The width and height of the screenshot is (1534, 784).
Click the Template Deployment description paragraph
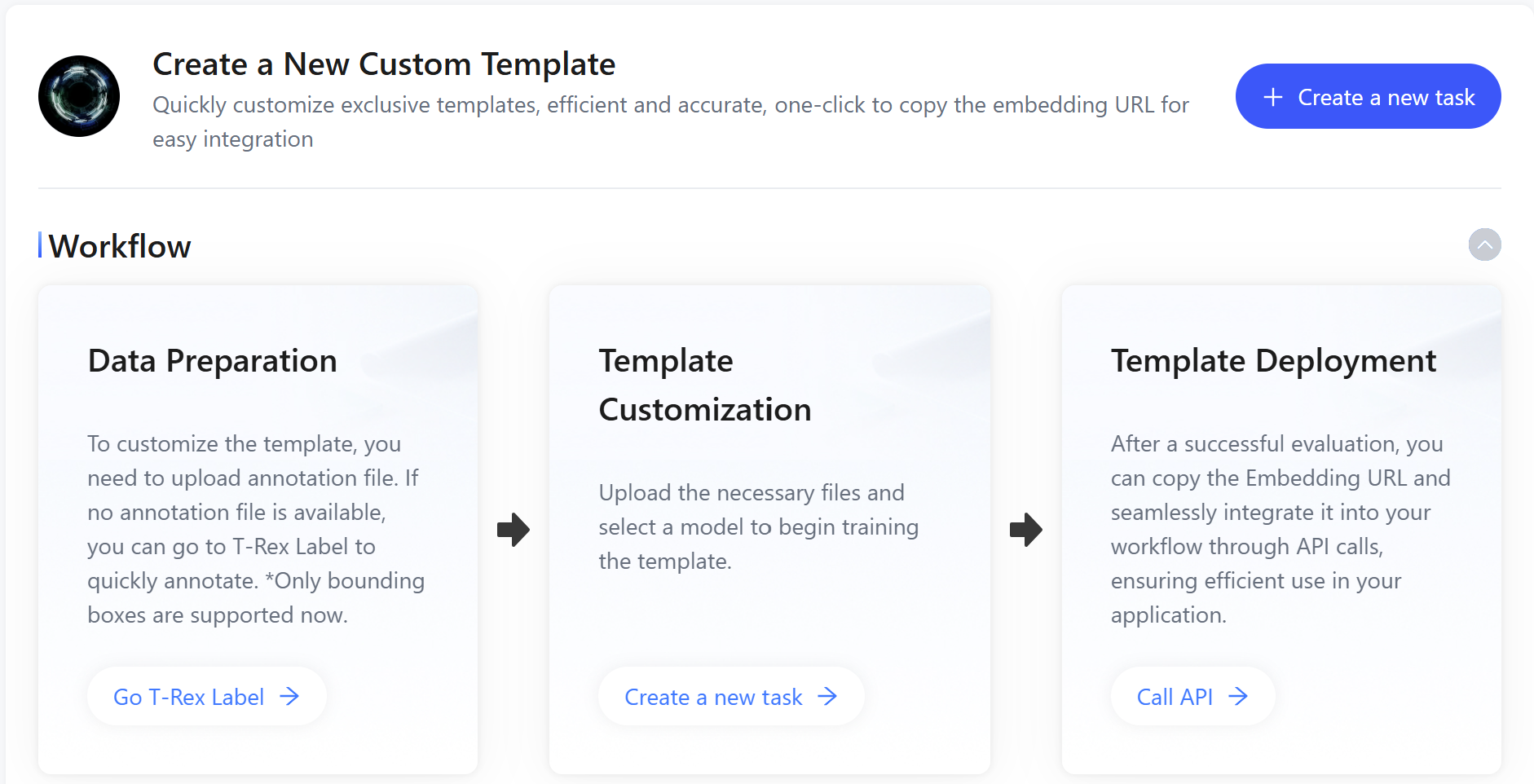[1280, 529]
